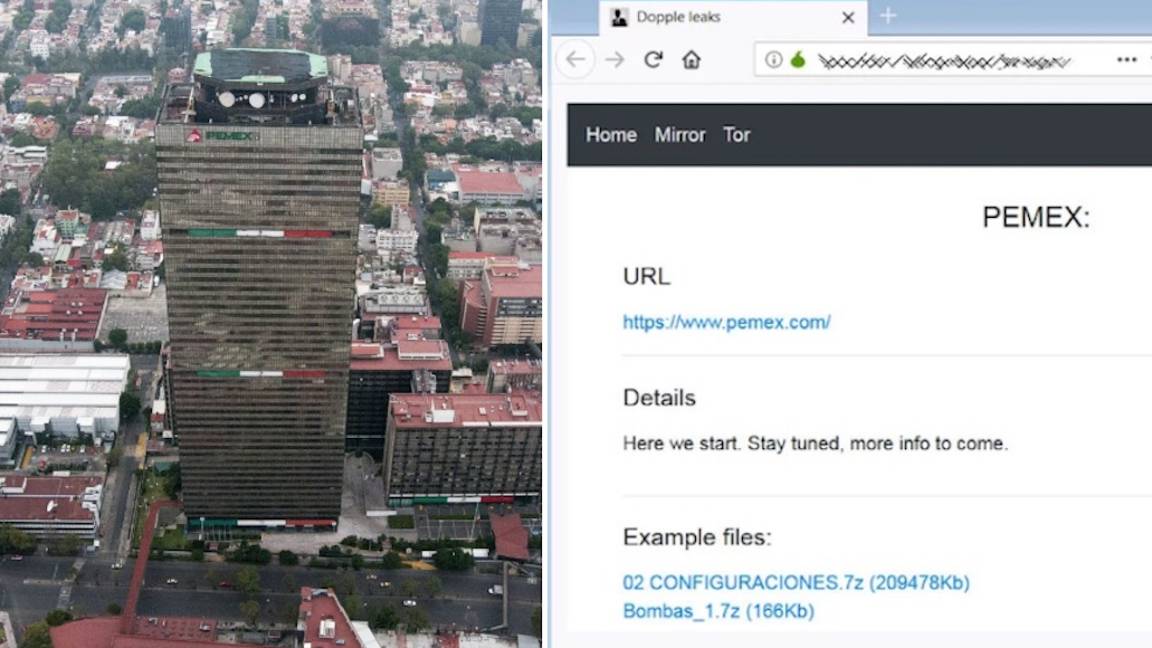Viewport: 1152px width, 648px height.
Task: Open the overflow menu with three dots
Action: click(1126, 60)
